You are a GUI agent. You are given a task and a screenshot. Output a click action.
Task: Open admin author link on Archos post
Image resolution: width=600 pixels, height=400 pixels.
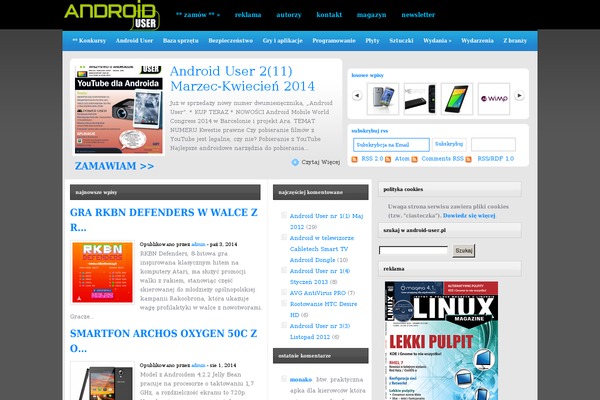pos(198,365)
